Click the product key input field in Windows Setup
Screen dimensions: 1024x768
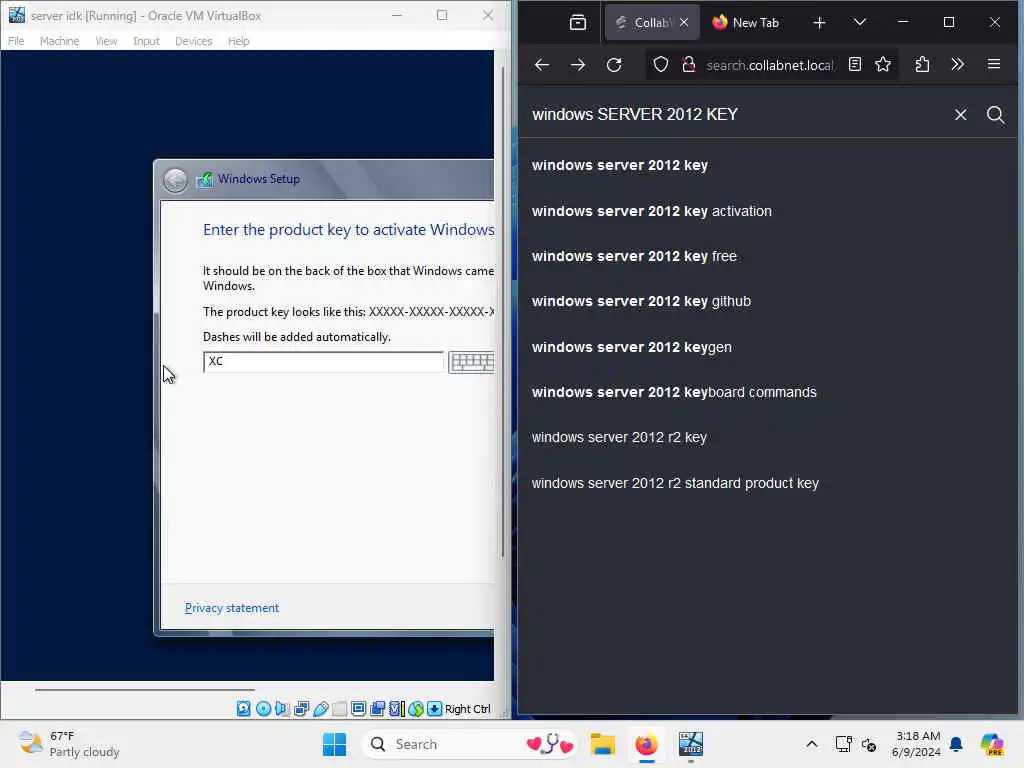323,362
